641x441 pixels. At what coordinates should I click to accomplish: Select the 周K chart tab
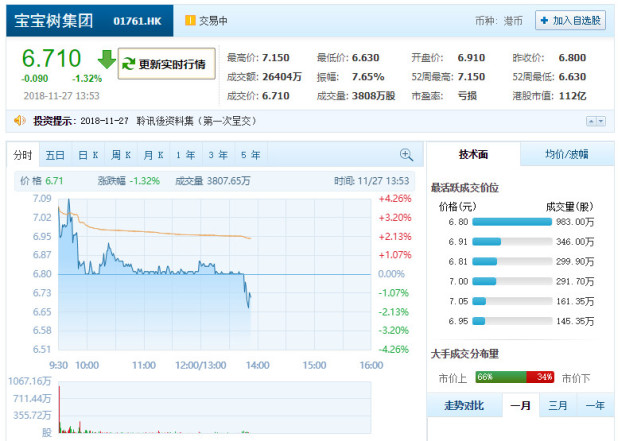pos(121,155)
